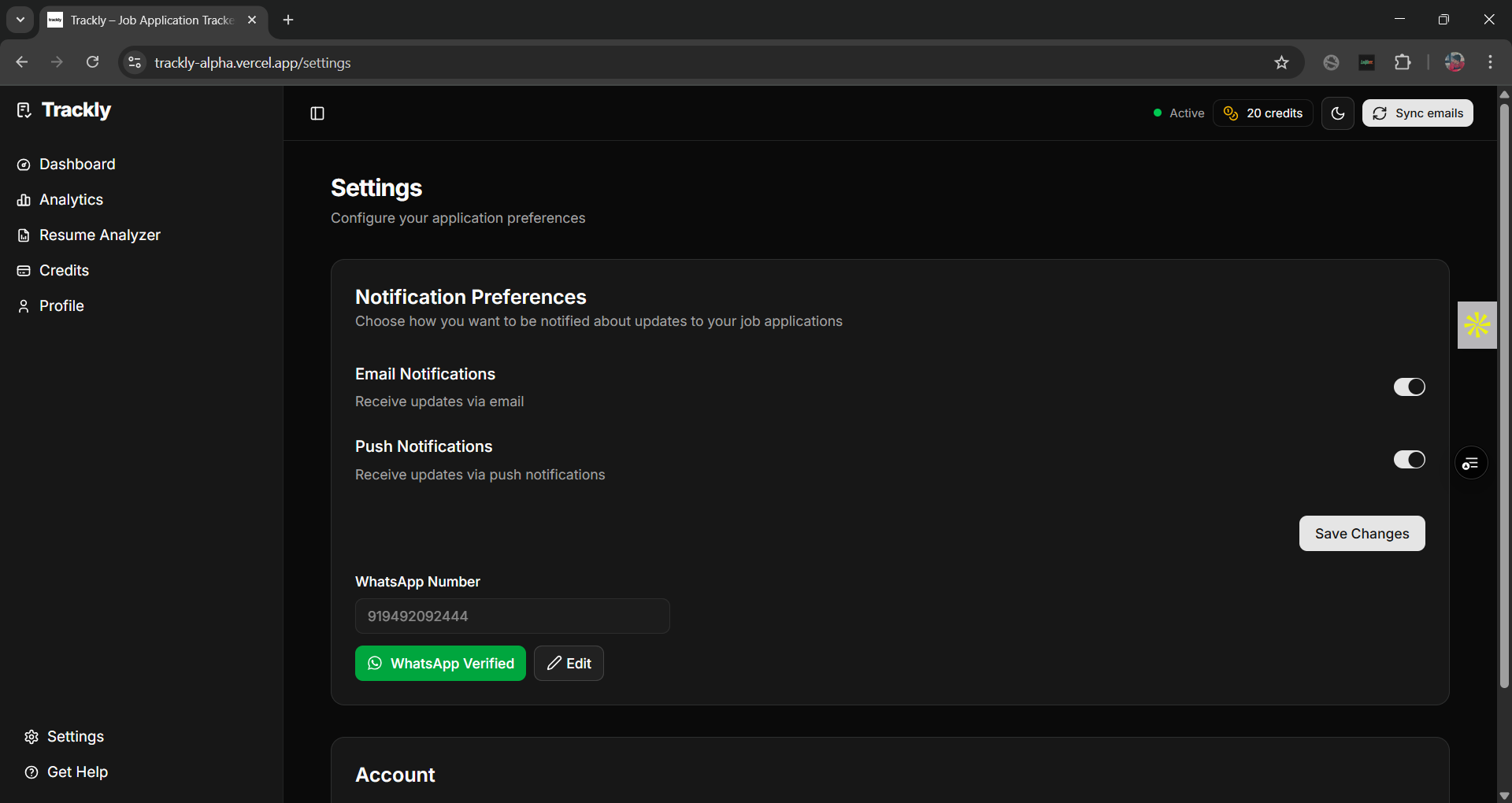Viewport: 1512px width, 803px height.
Task: Edit the WhatsApp number
Action: click(569, 664)
